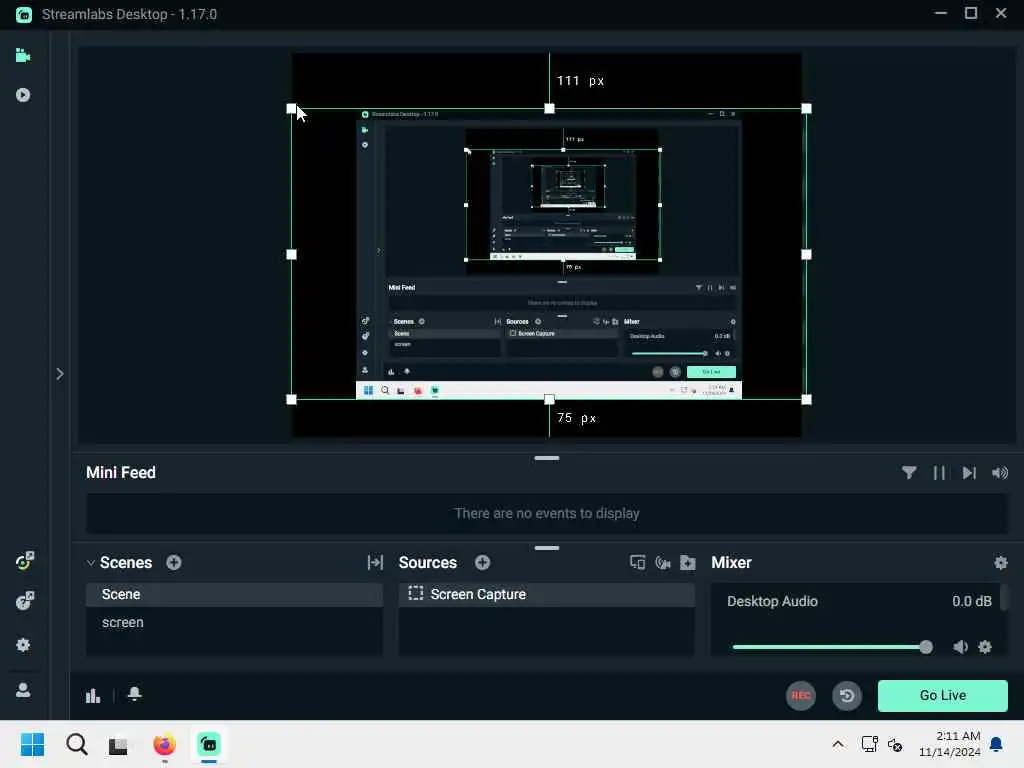Add a new source

[483, 562]
